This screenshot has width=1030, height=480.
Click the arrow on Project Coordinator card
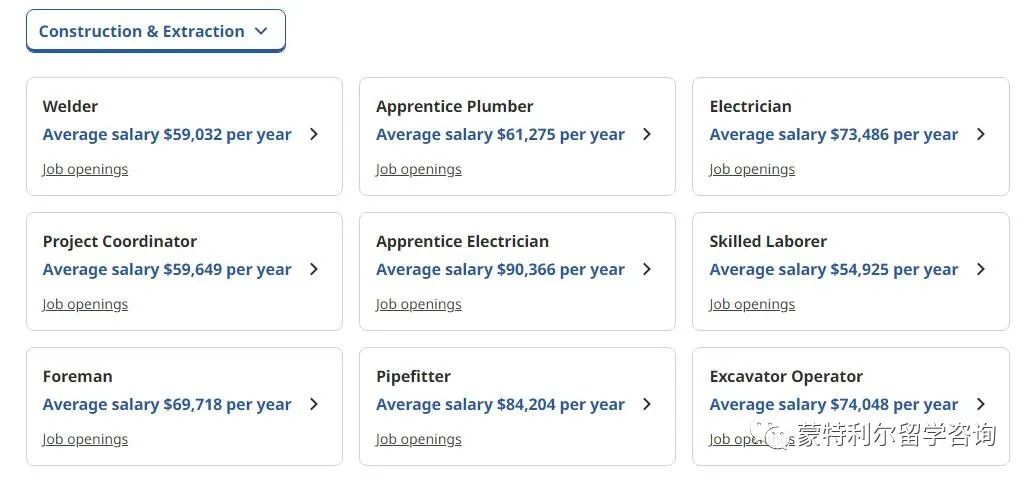pyautogui.click(x=314, y=269)
